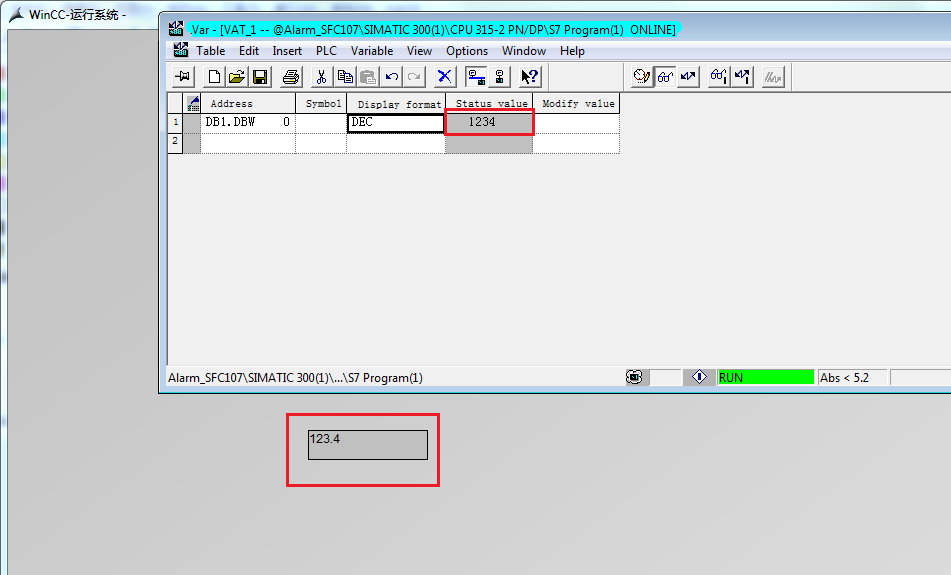Open the Options menu

[467, 51]
